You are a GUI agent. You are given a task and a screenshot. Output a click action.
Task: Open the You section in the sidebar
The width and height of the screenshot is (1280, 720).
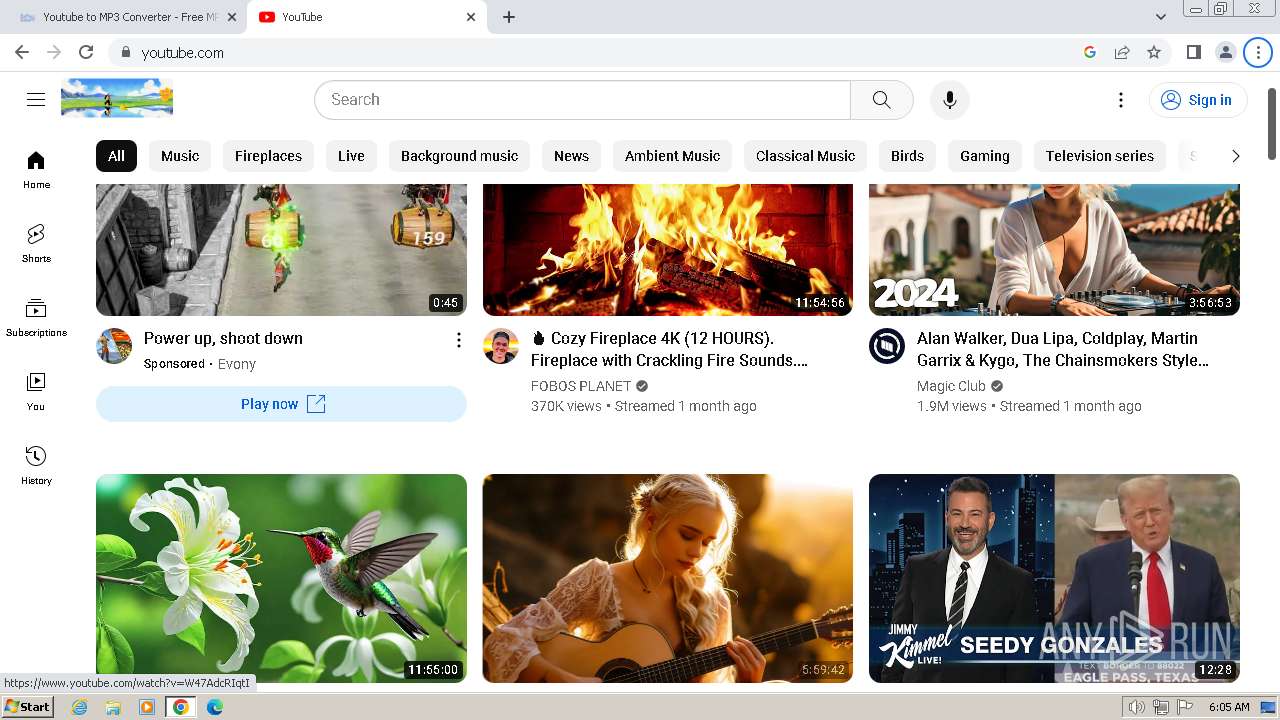tap(36, 391)
